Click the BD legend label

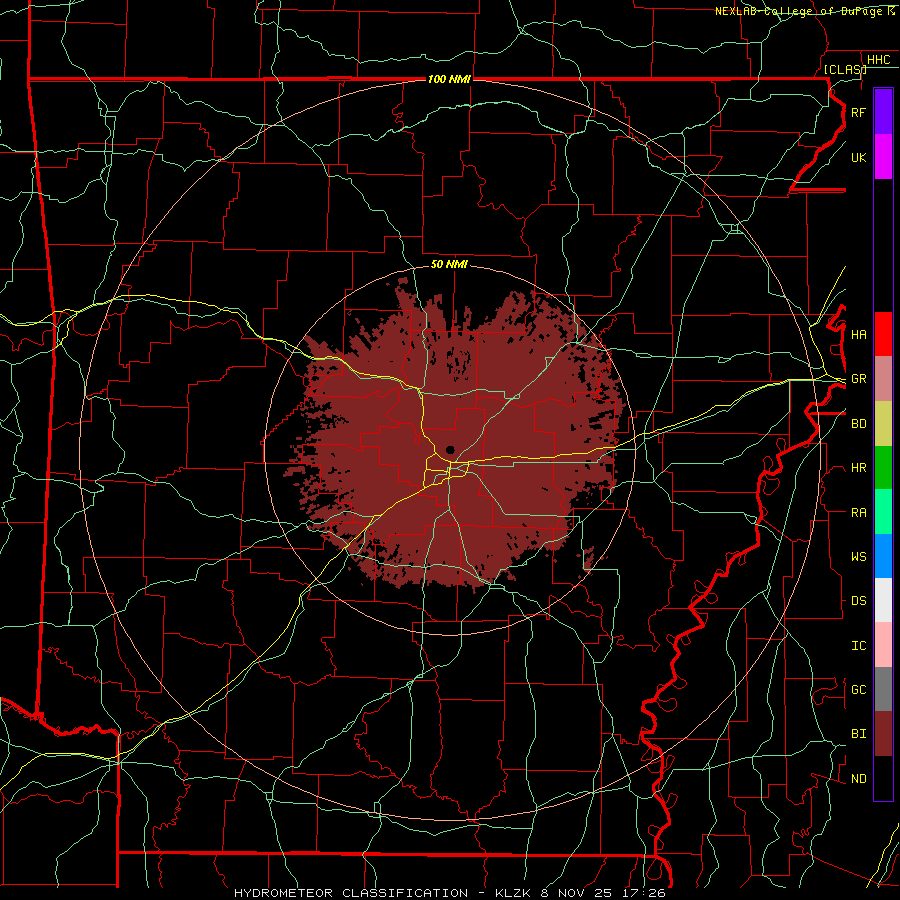858,424
